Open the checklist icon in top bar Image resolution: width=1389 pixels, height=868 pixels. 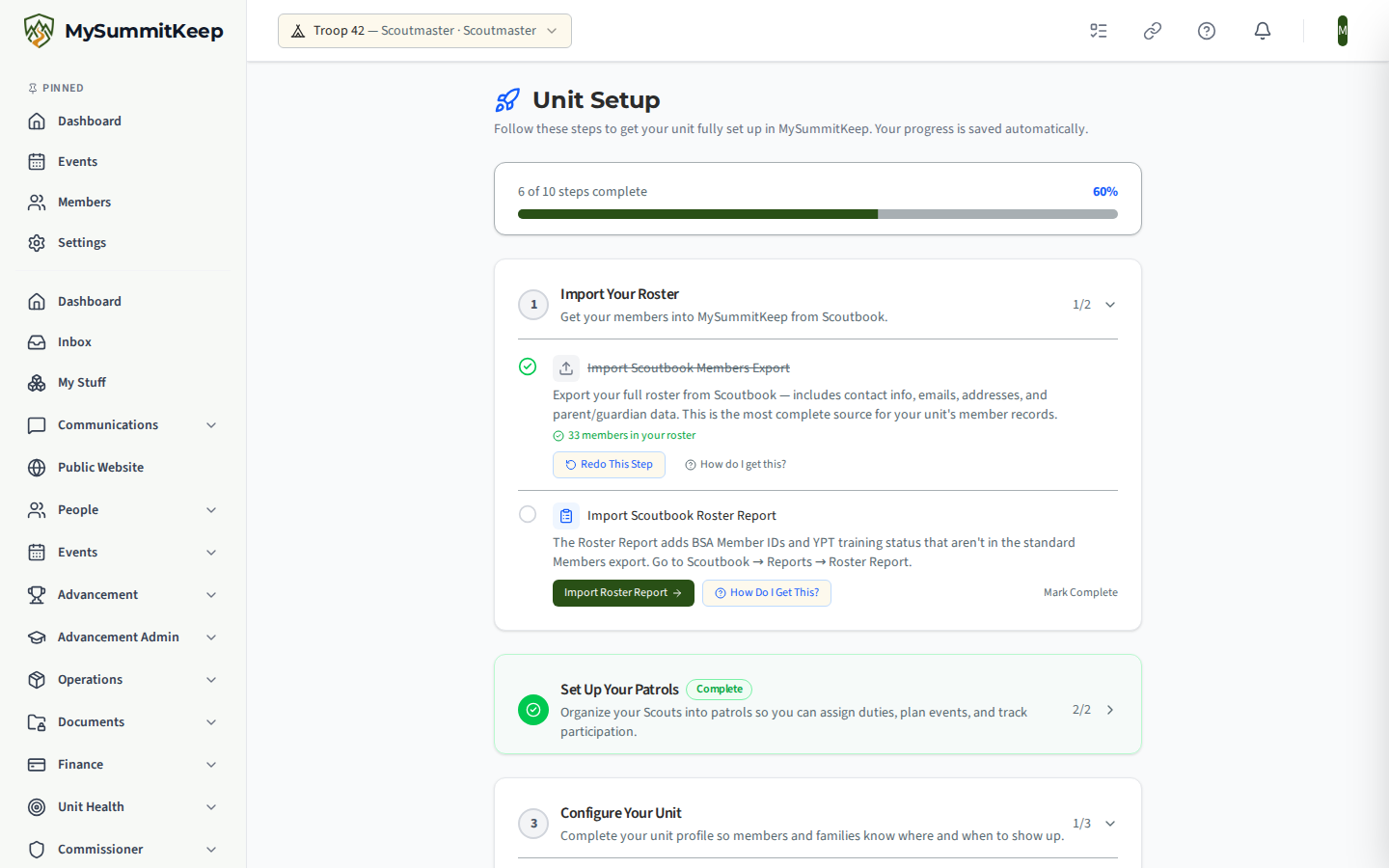(x=1099, y=31)
